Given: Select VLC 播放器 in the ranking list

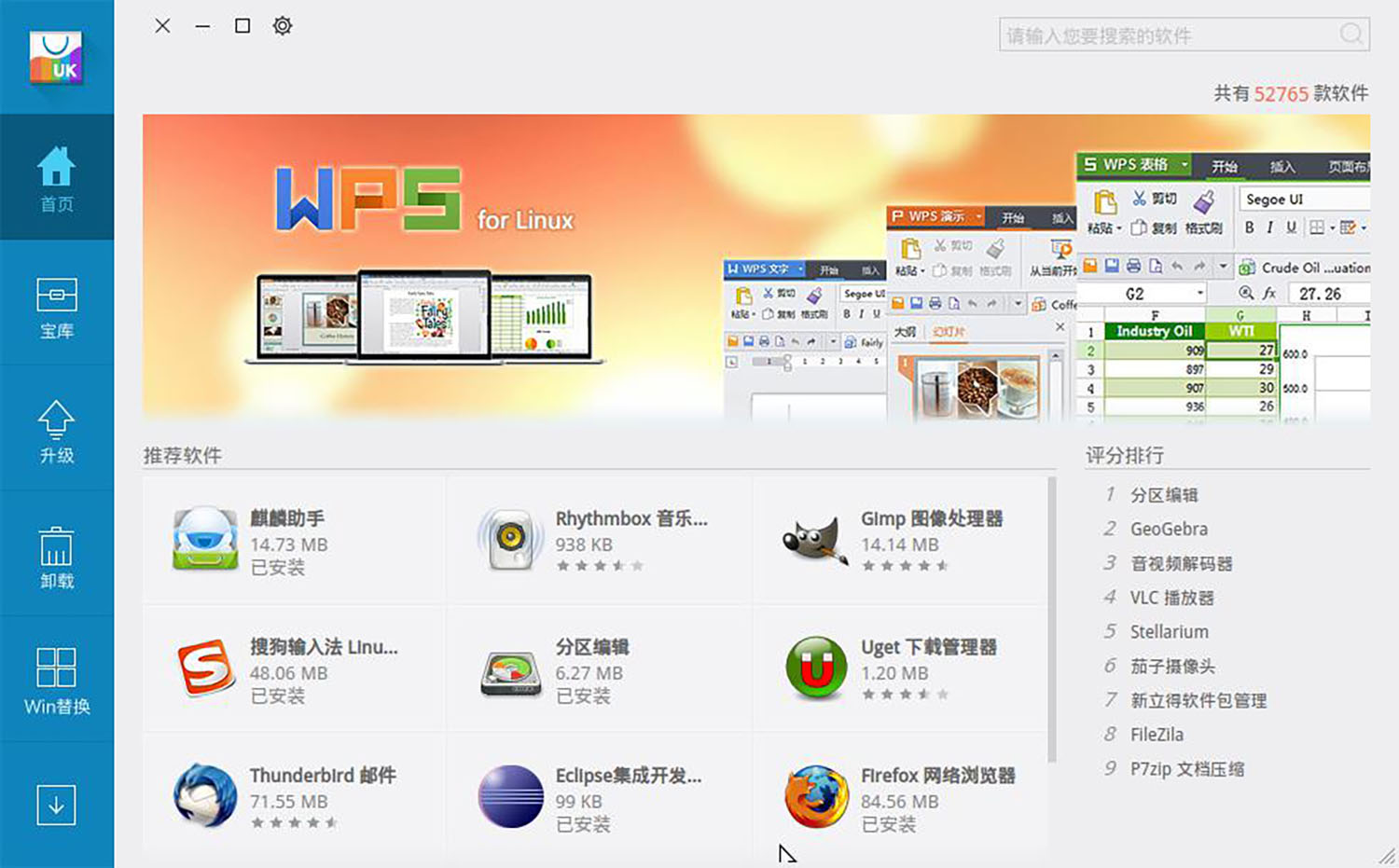Looking at the screenshot, I should tap(1172, 598).
